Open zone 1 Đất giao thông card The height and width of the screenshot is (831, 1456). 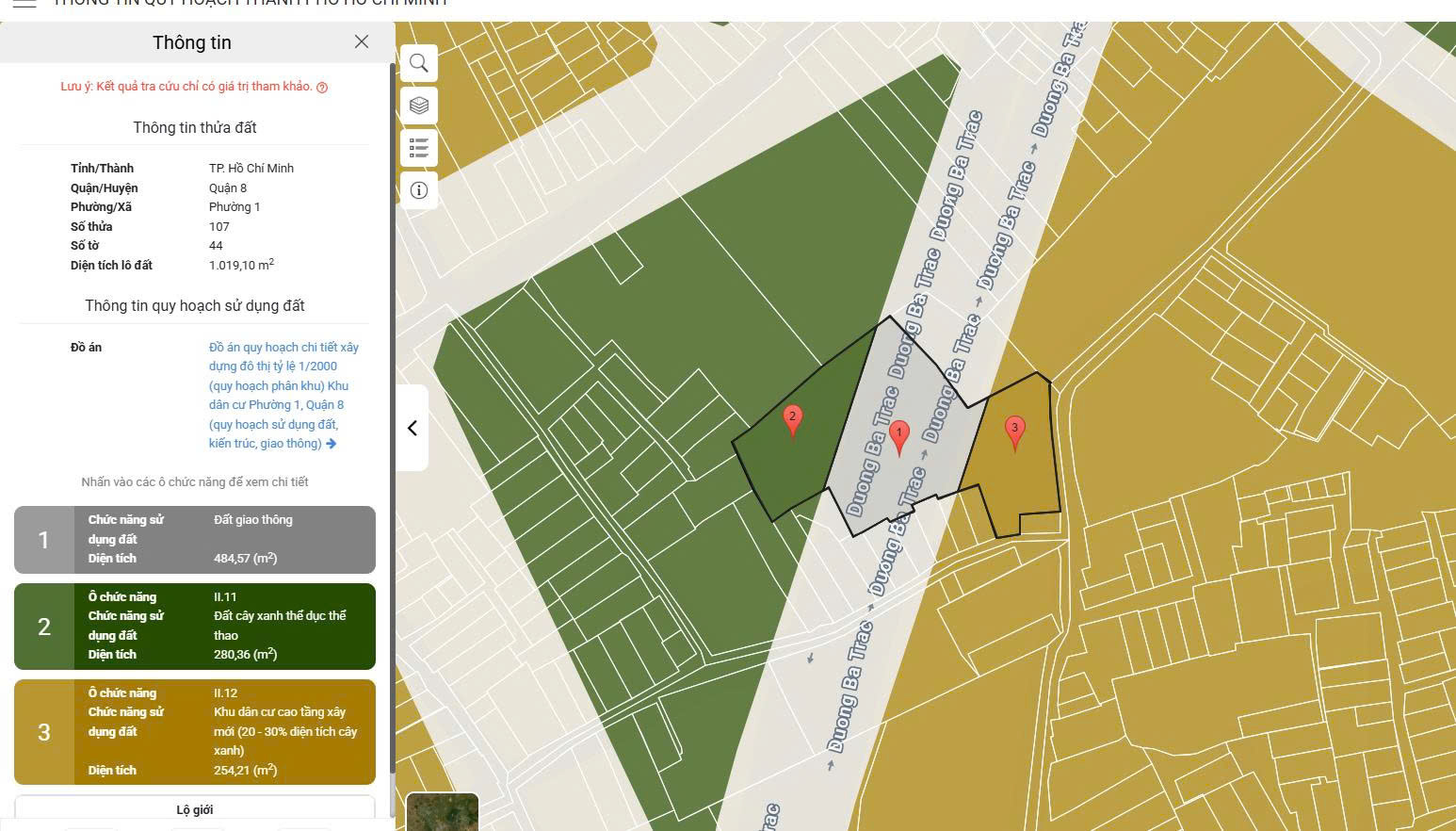224,540
